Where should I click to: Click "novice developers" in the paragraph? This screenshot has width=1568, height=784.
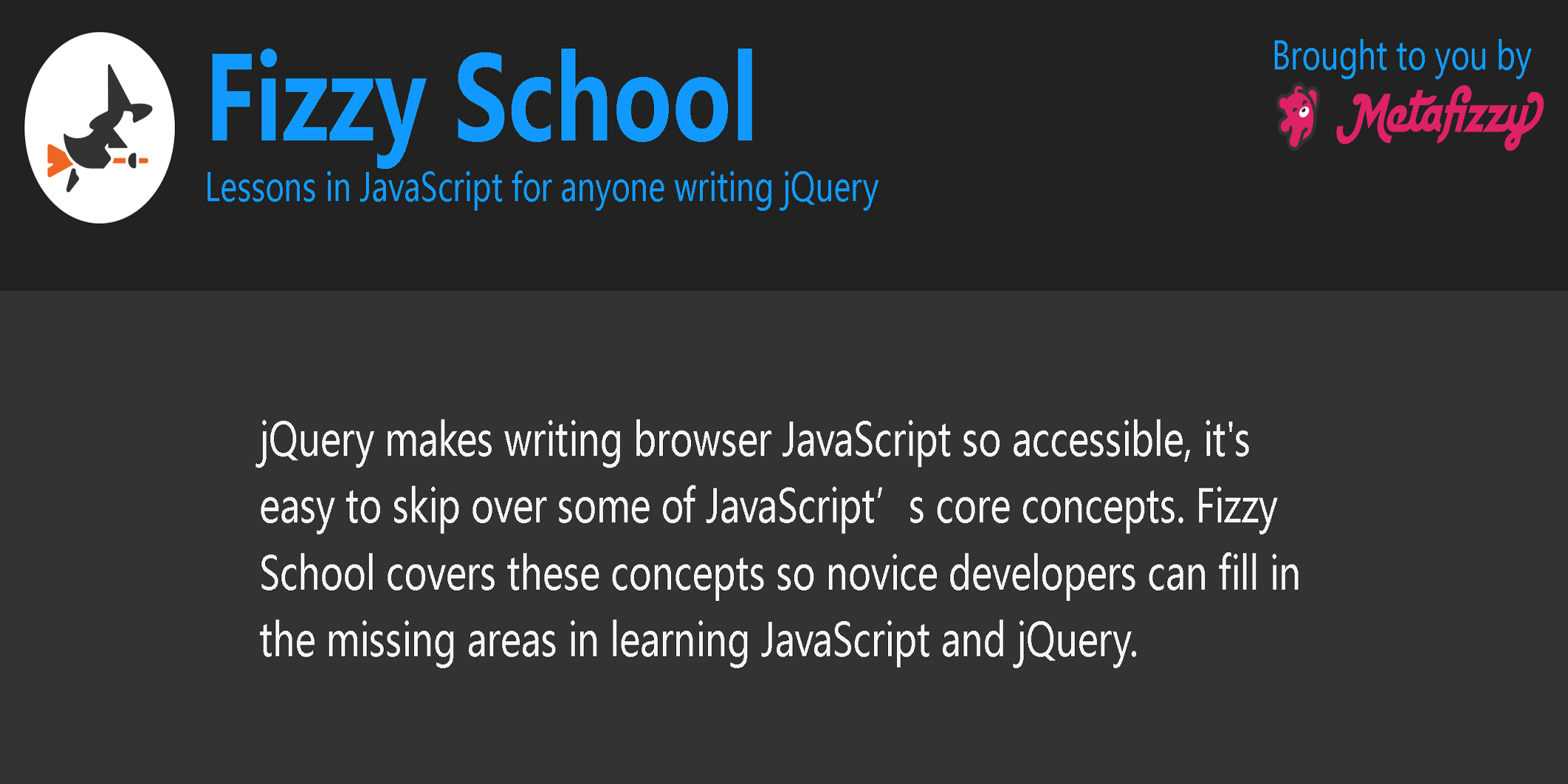[x=981, y=574]
